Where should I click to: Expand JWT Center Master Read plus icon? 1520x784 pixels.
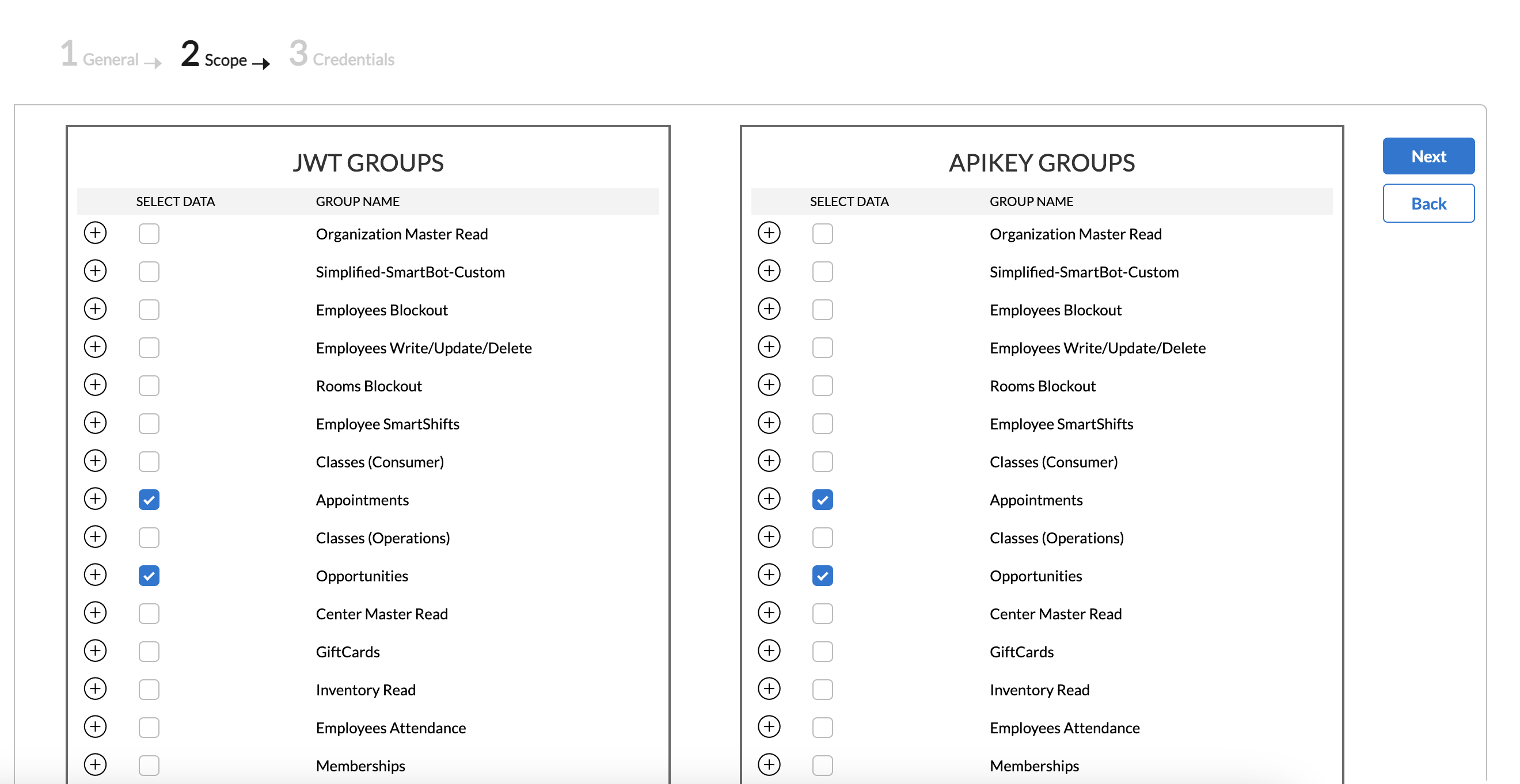pos(95,613)
